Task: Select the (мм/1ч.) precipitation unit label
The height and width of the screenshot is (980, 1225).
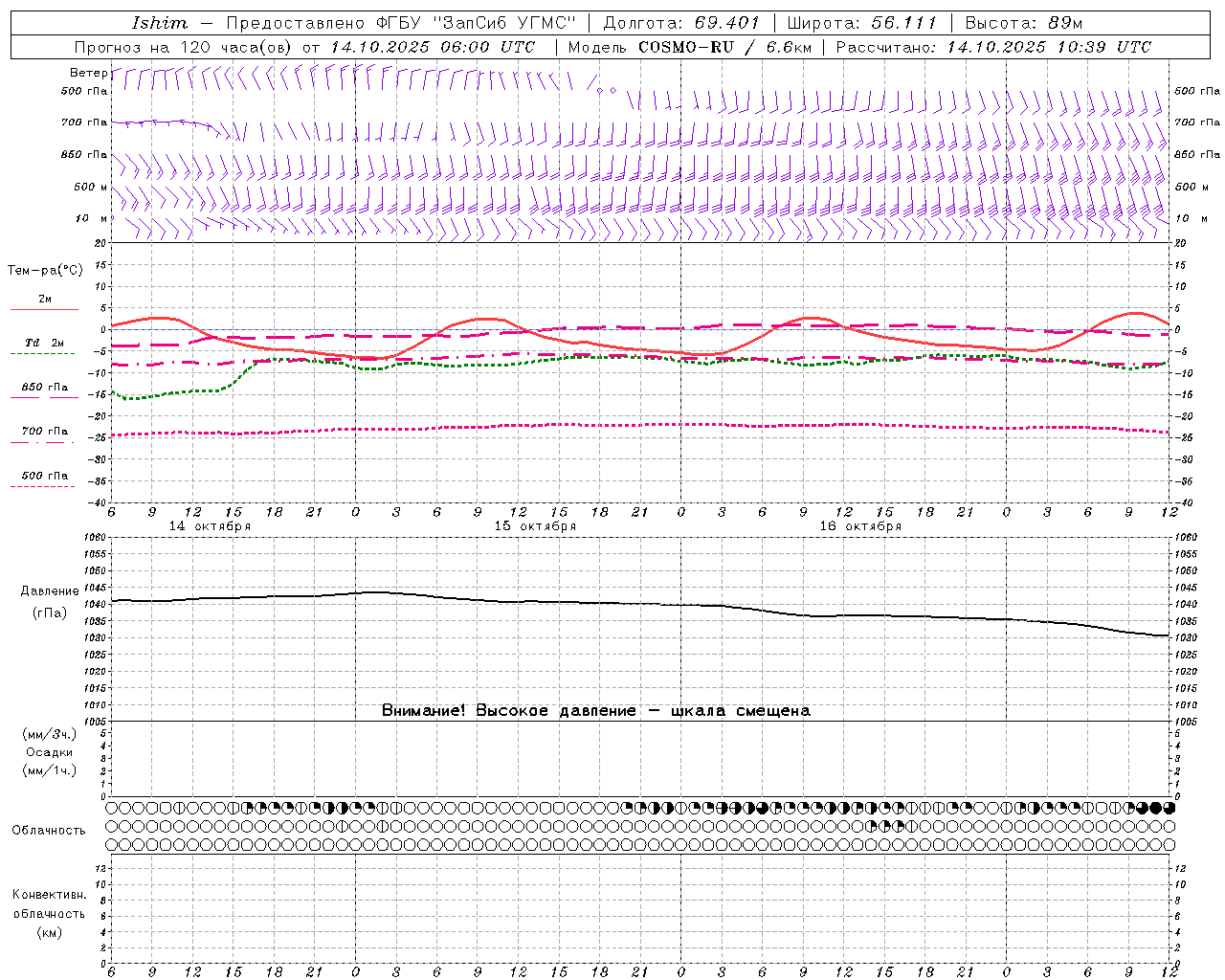Action: [x=50, y=770]
